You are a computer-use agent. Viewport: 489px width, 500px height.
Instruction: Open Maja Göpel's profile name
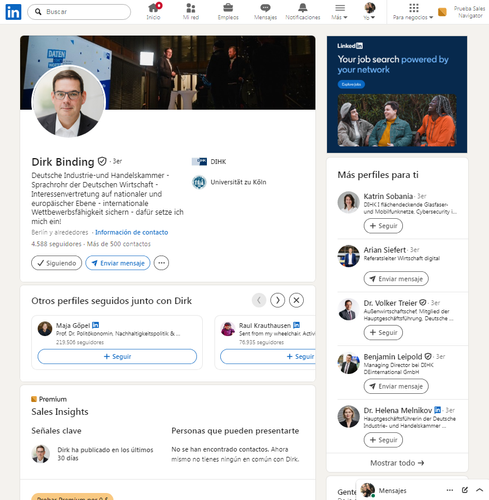click(x=73, y=325)
